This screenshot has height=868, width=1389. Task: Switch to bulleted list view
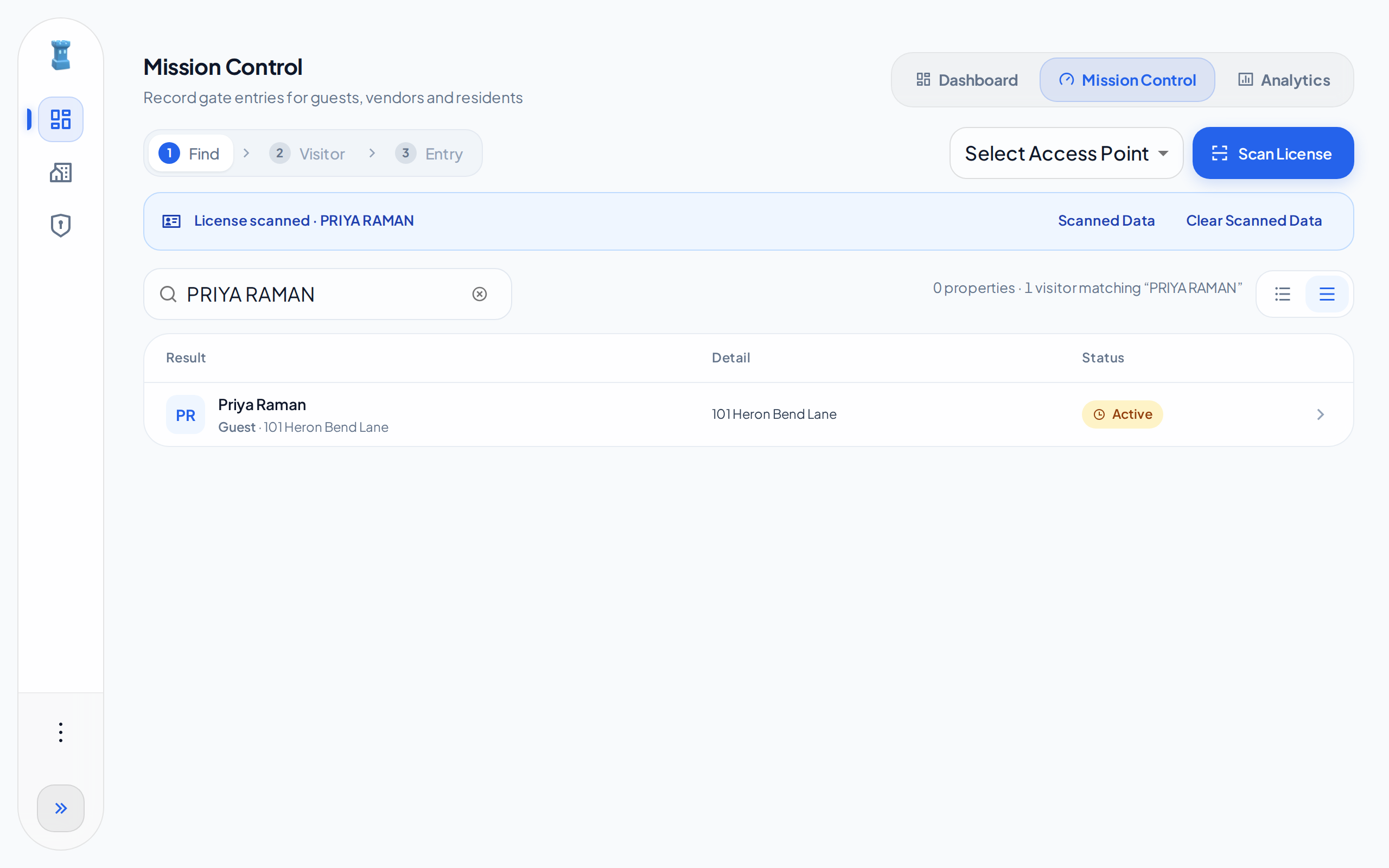(x=1283, y=295)
